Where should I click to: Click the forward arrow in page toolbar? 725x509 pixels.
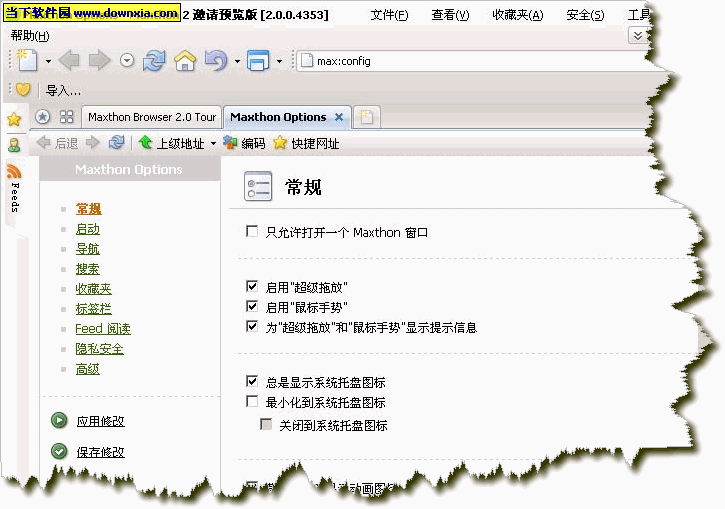point(93,143)
